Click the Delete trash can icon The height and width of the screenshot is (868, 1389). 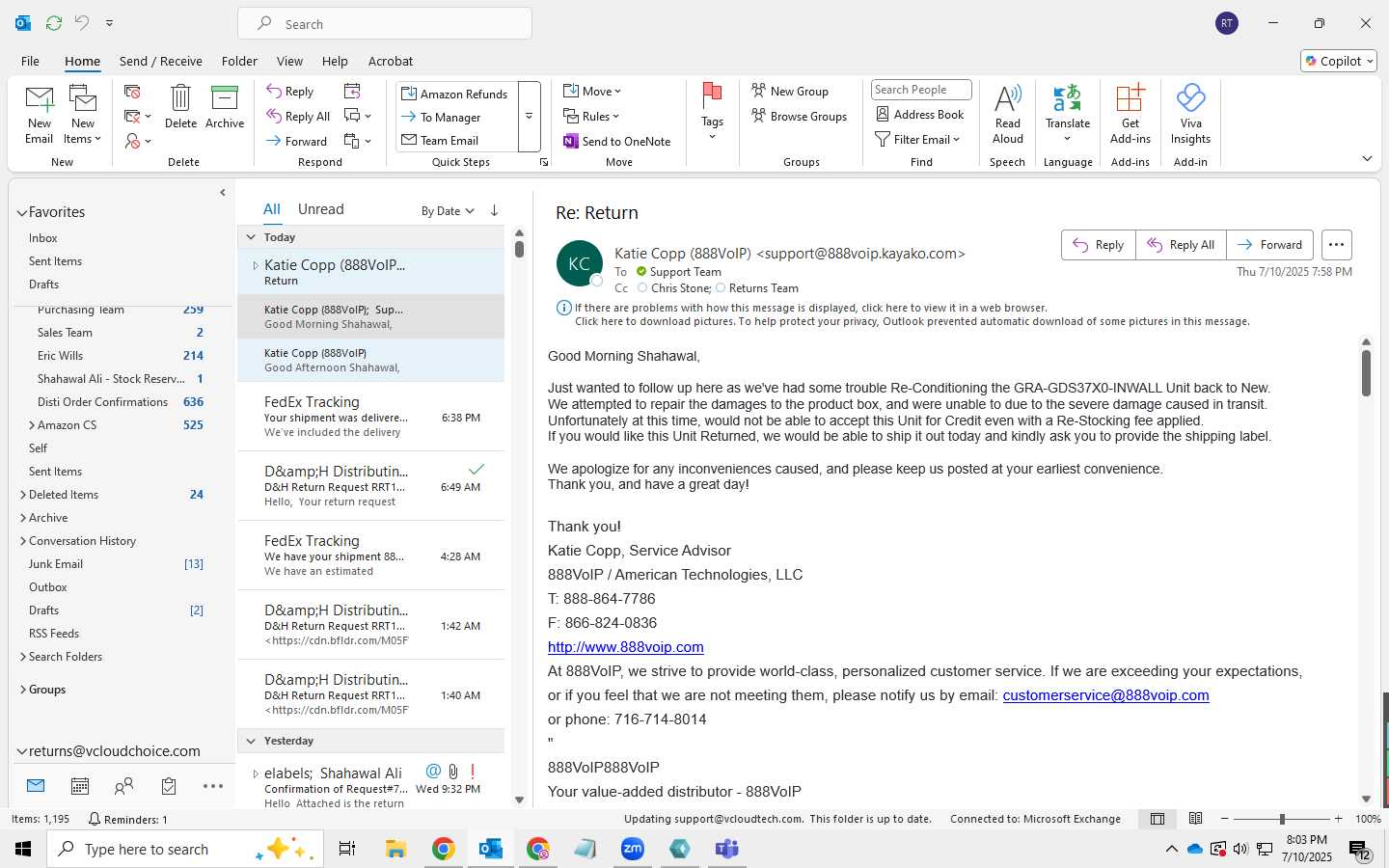point(180,98)
